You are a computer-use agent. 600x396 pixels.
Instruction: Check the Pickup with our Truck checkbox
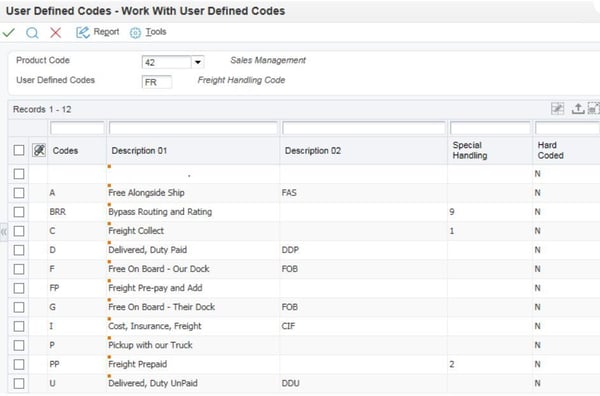(x=19, y=345)
